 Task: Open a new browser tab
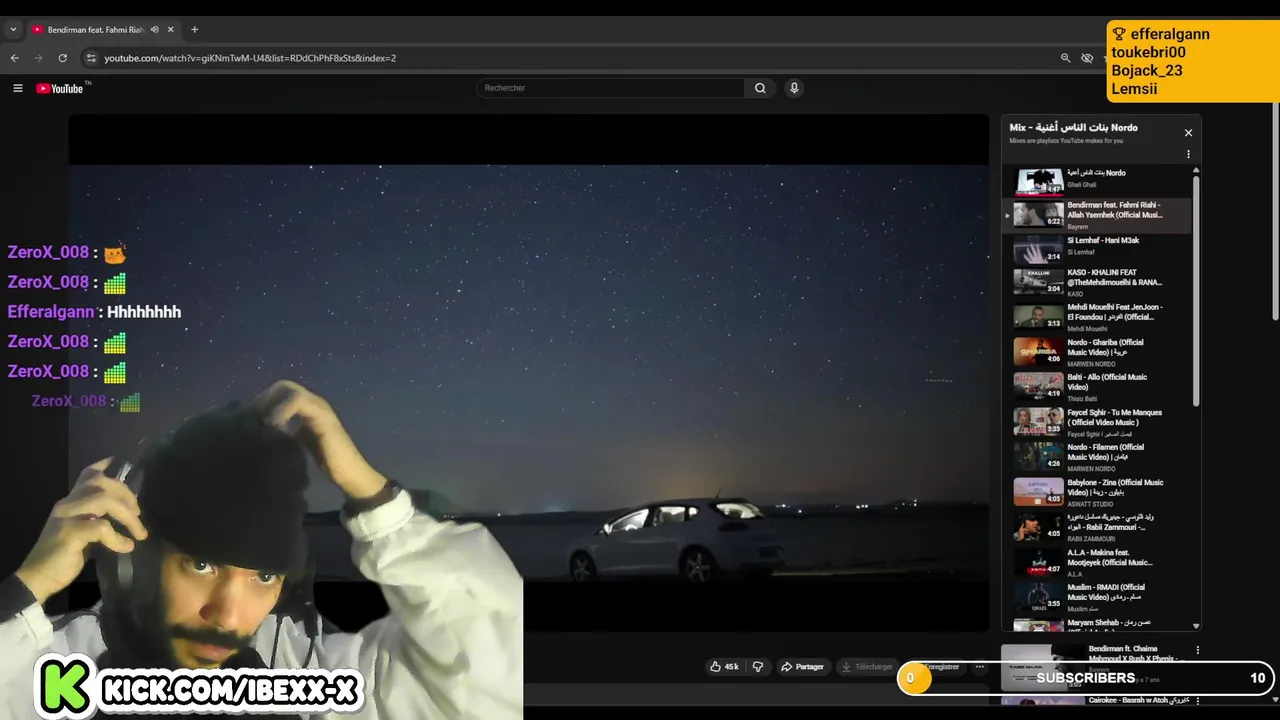[x=194, y=30]
